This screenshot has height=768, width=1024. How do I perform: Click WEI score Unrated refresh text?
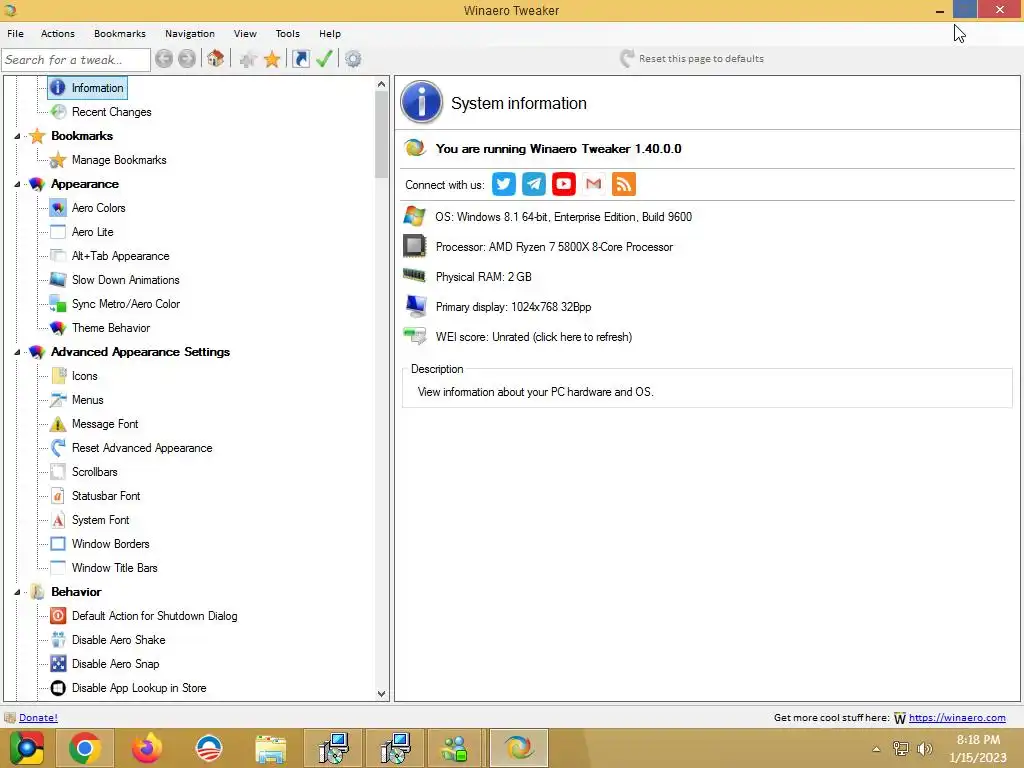point(534,337)
